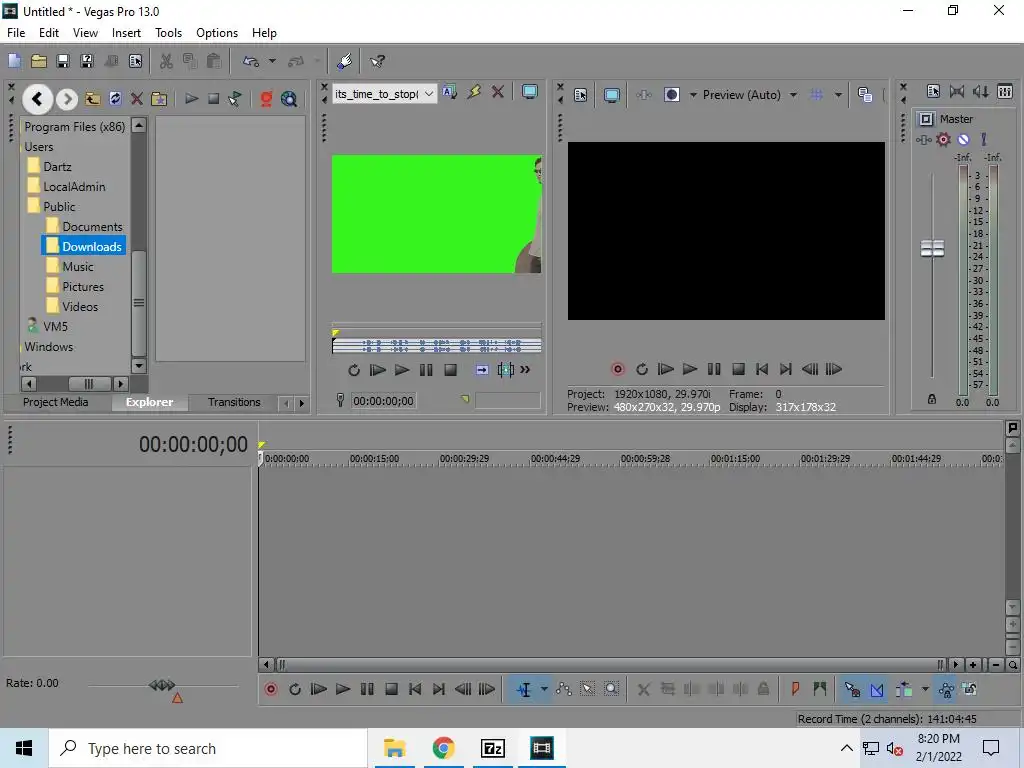Start preview in Explorer toolbar
1024x768 pixels.
[x=191, y=99]
